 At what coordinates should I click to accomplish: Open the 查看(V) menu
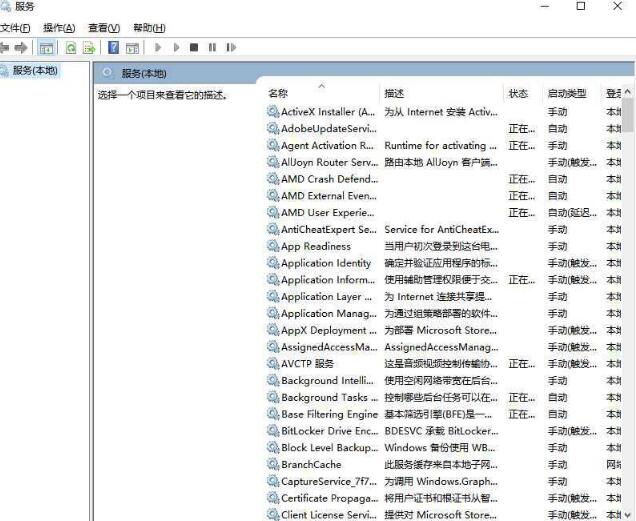point(104,28)
